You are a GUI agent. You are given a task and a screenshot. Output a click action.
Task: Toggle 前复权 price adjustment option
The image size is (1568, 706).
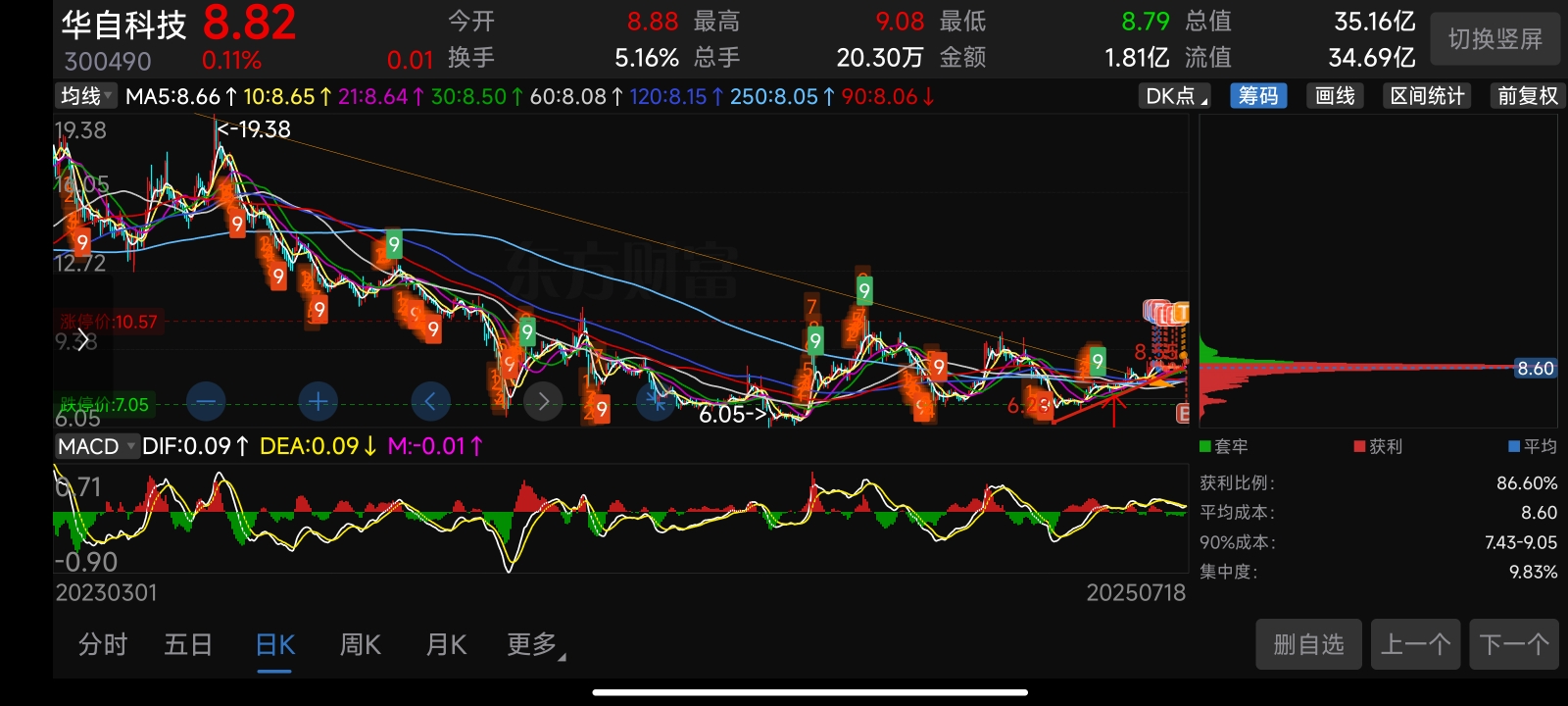[1527, 96]
